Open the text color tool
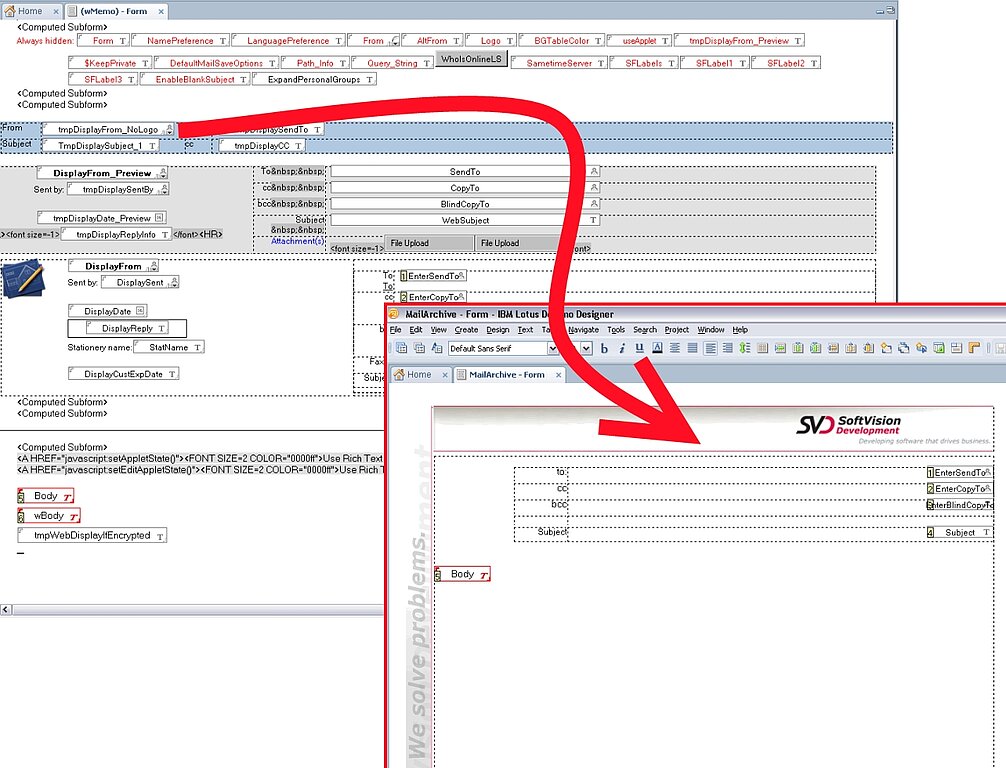The image size is (1006, 768). click(657, 348)
